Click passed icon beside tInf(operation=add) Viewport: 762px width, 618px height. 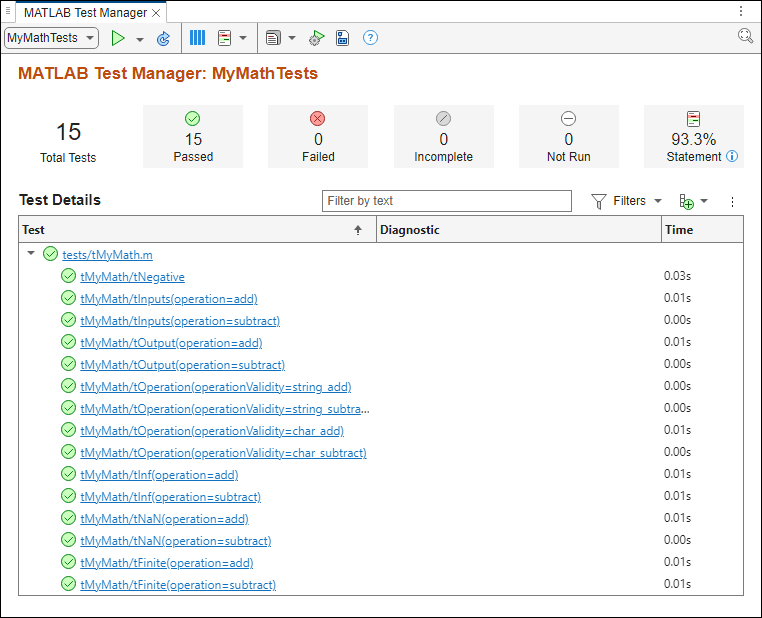point(69,473)
